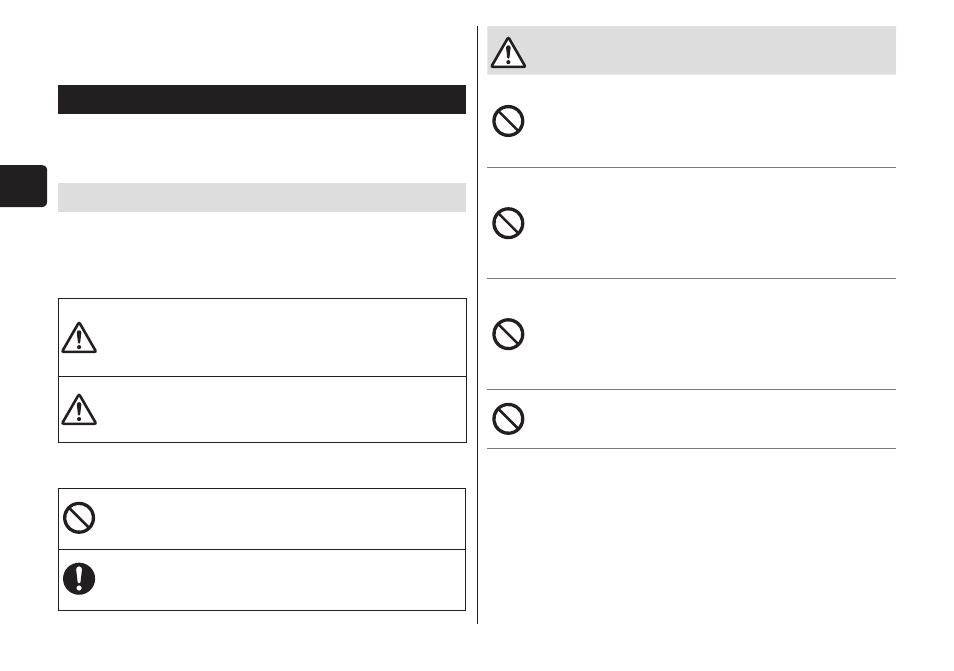Click the empty cell next to the exclamation circle
Viewport: 954px width, 671px height.
[x=282, y=580]
